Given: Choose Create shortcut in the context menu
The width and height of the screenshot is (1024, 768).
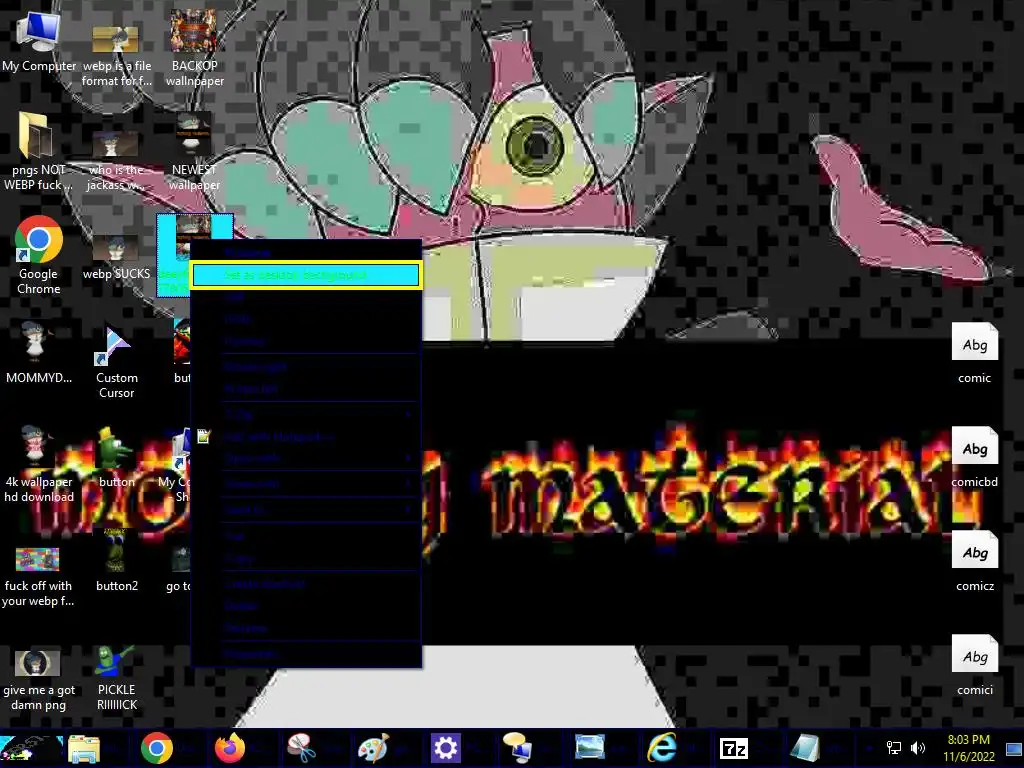Looking at the screenshot, I should 306,584.
